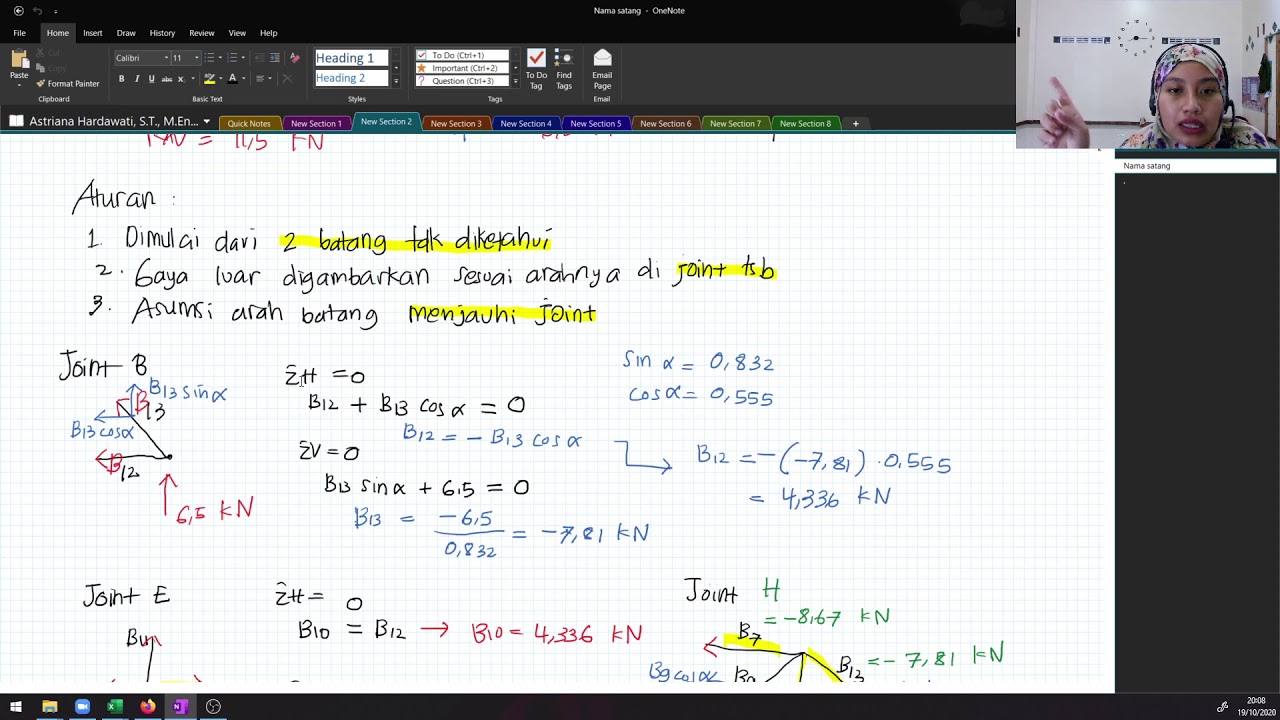The width and height of the screenshot is (1280, 720).
Task: Underline the selected text
Action: [151, 79]
